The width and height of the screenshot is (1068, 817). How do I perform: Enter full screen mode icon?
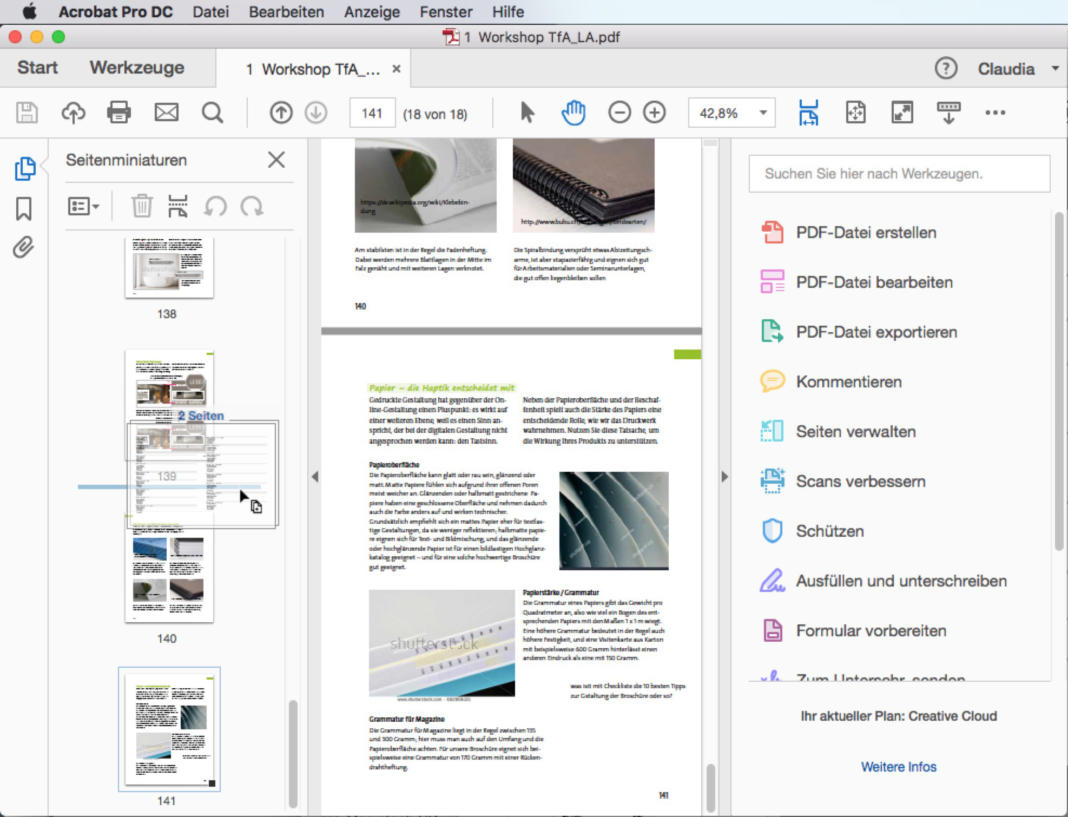[902, 112]
